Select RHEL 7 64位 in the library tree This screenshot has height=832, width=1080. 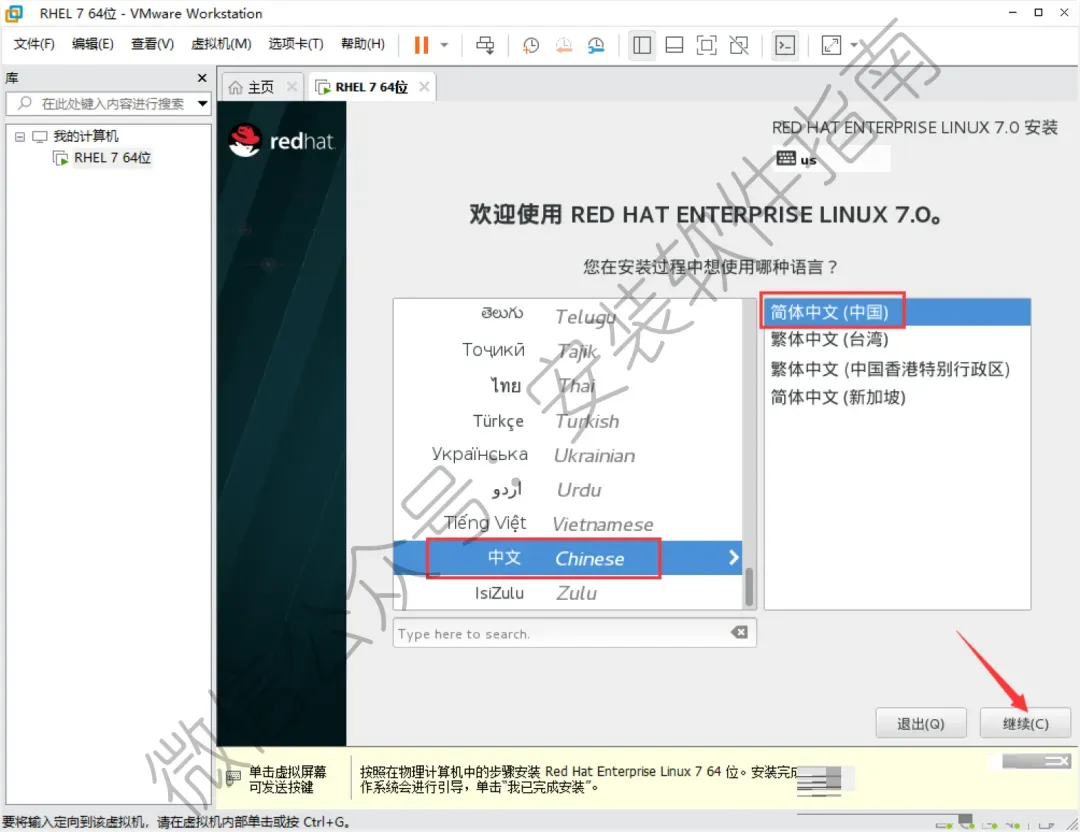pos(112,158)
